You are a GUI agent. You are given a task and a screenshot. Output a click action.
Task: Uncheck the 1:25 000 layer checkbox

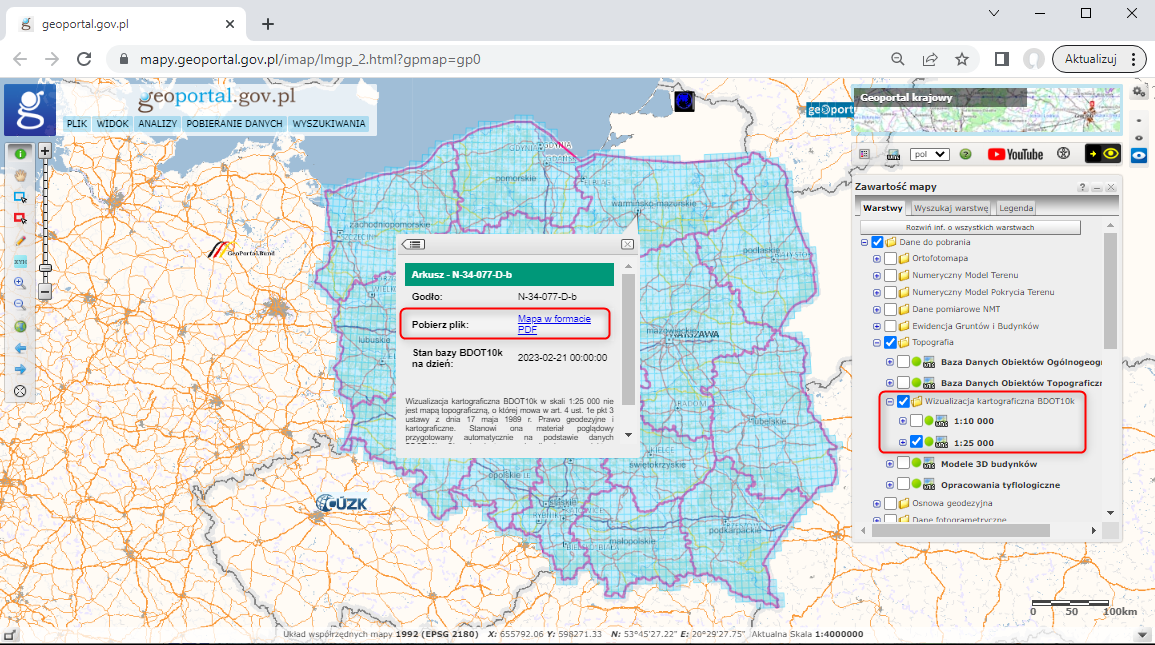[x=916, y=443]
